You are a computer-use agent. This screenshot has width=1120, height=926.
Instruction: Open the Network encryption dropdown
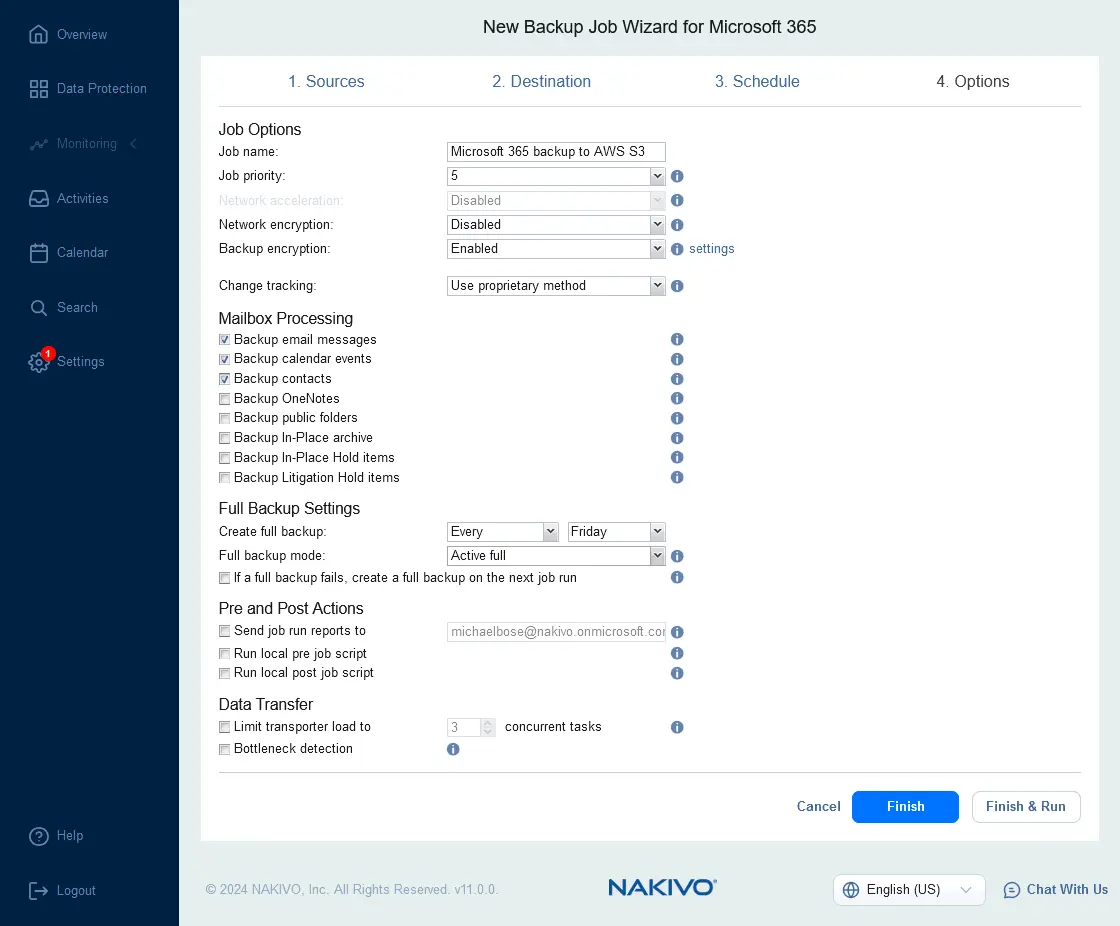556,224
